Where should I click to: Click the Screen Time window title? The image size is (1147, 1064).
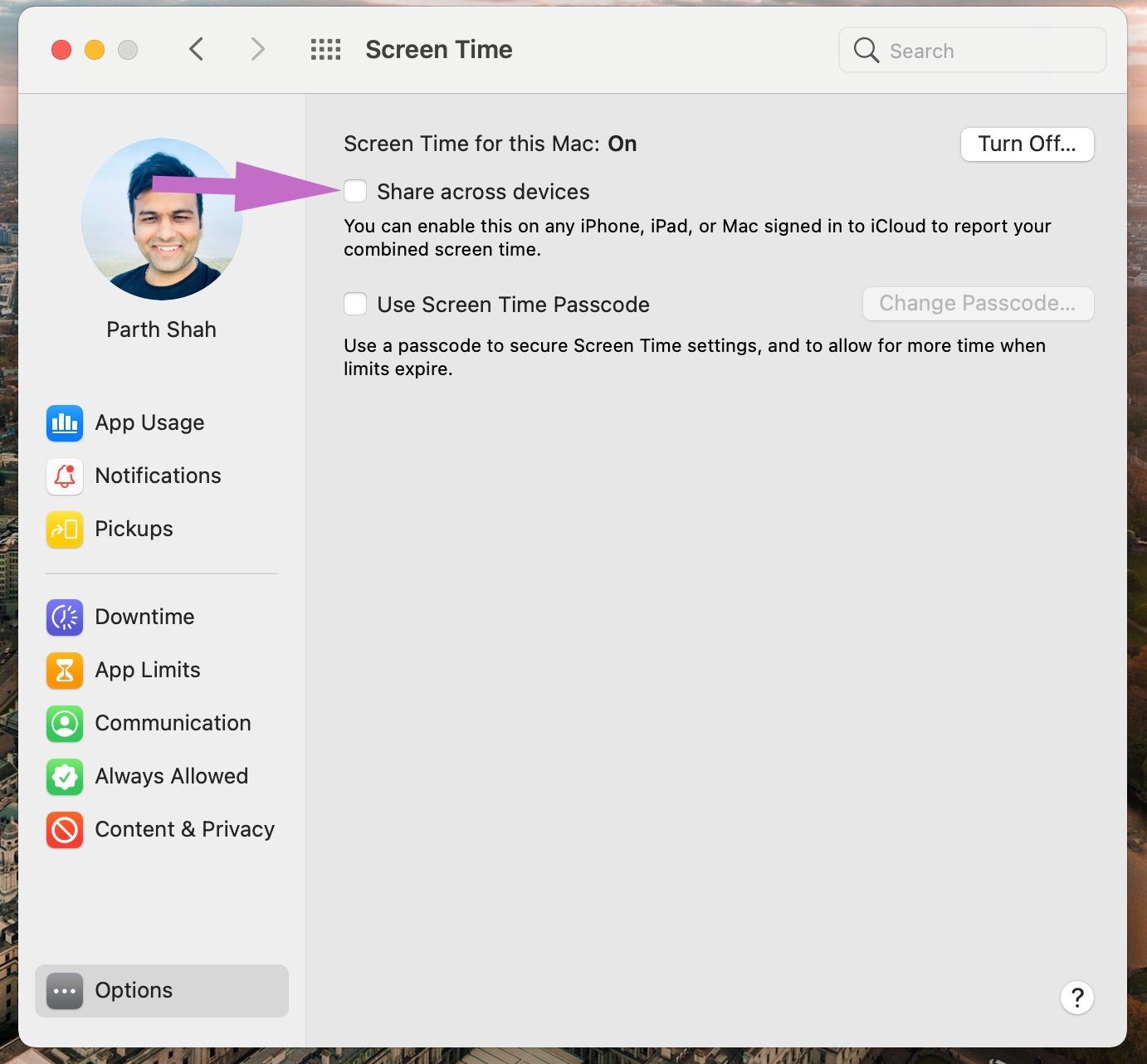coord(439,50)
